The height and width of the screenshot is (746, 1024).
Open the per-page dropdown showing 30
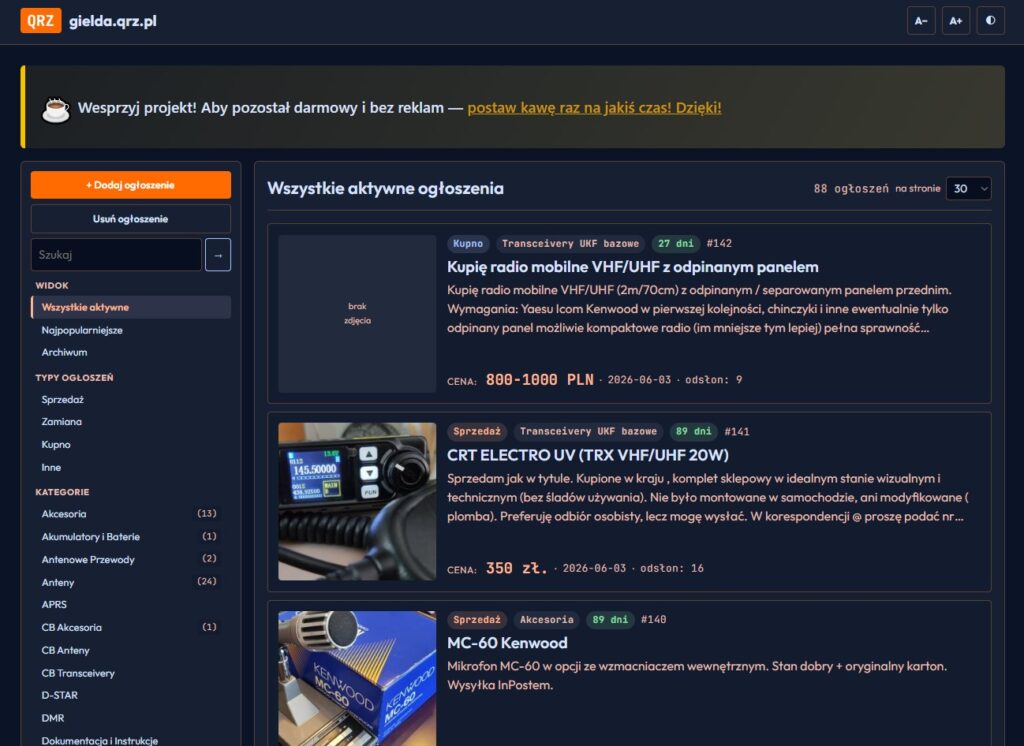[968, 189]
